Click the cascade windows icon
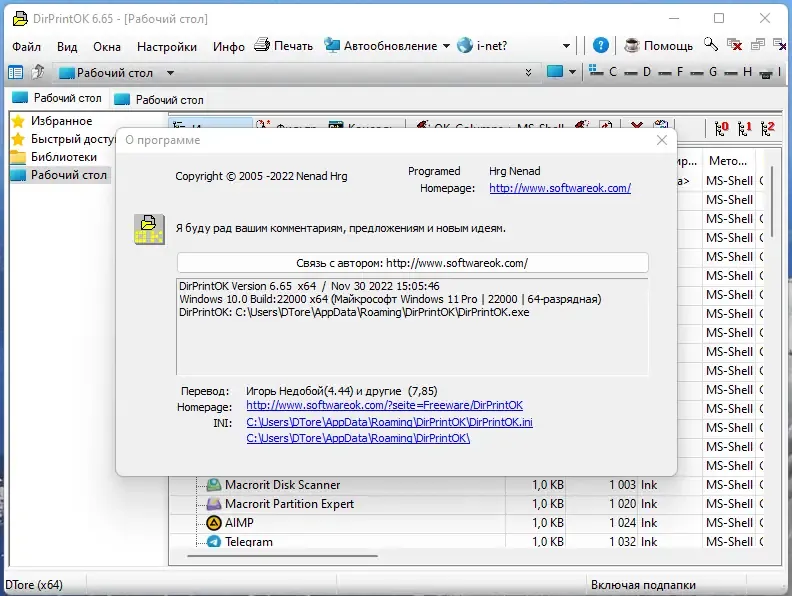This screenshot has height=596, width=792. click(758, 44)
